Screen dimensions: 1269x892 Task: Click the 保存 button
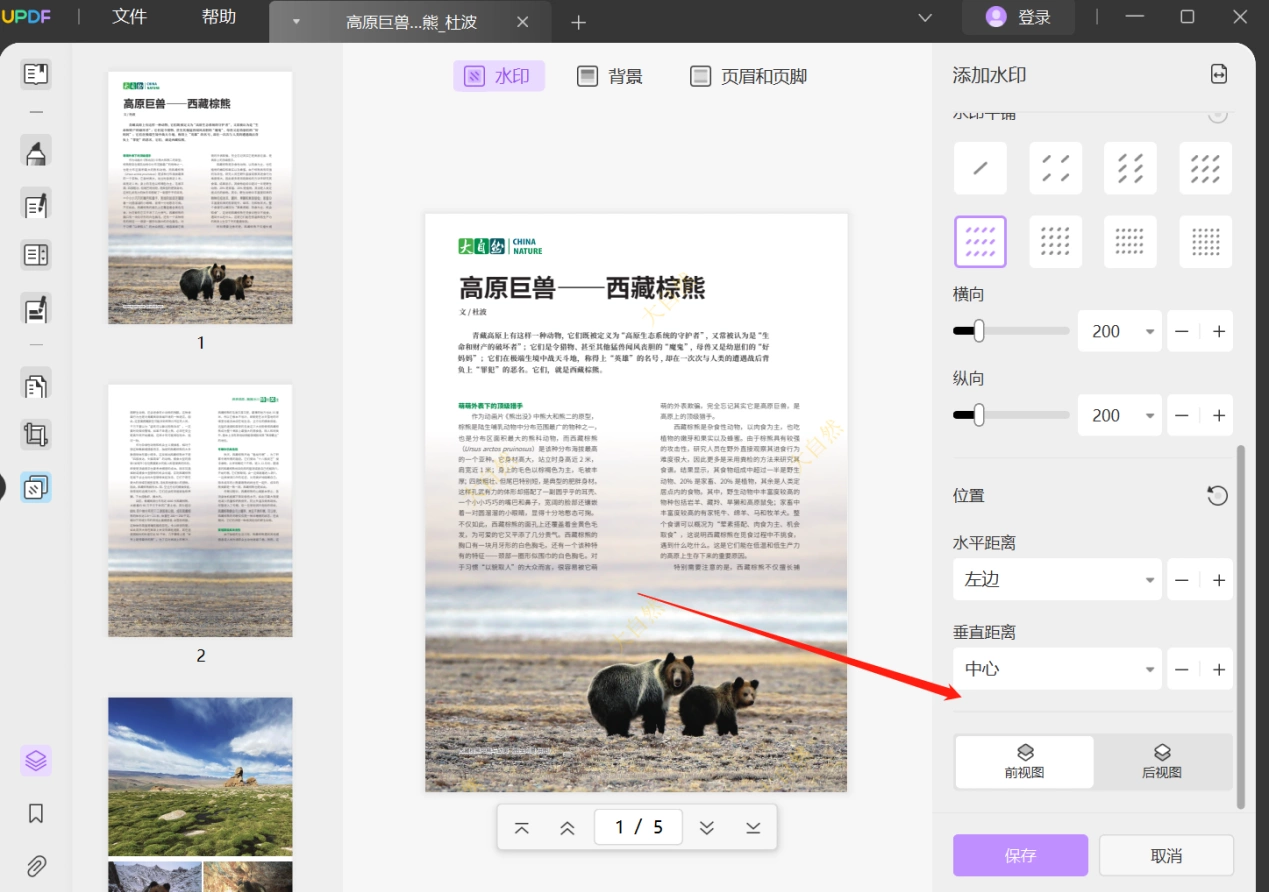tap(1020, 856)
